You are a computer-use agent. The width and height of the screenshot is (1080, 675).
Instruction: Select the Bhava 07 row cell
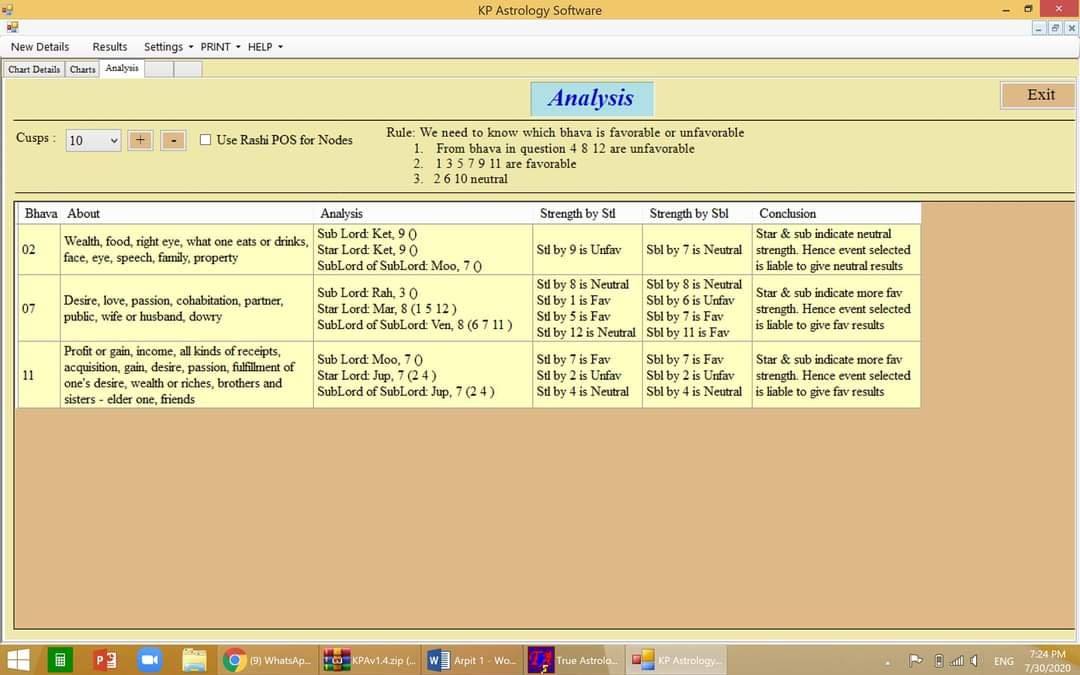tap(39, 309)
